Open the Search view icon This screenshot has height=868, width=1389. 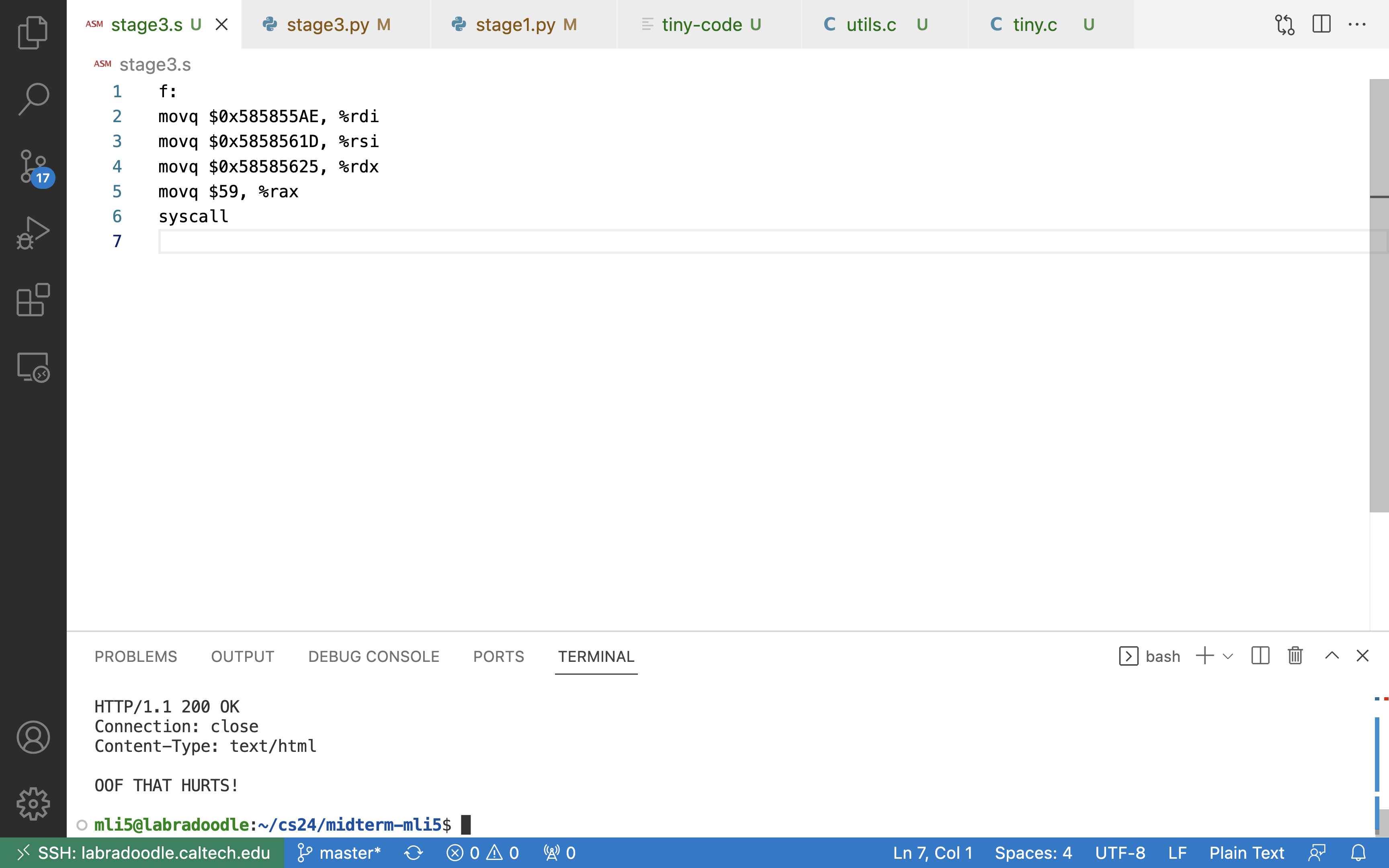33,99
